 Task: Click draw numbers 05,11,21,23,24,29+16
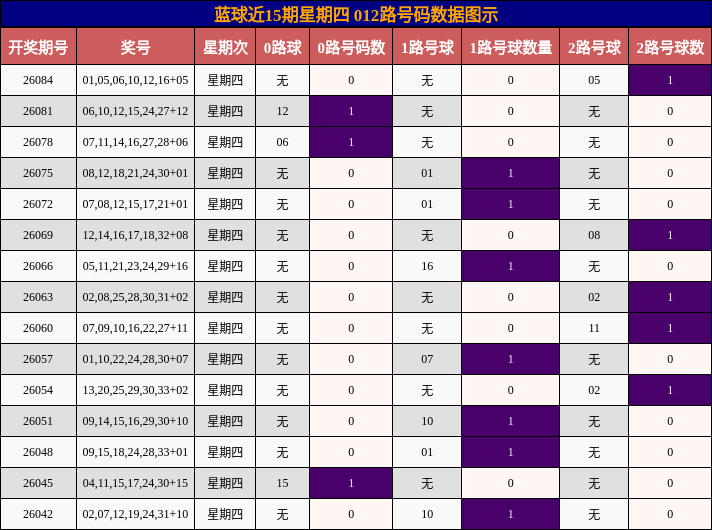point(135,266)
